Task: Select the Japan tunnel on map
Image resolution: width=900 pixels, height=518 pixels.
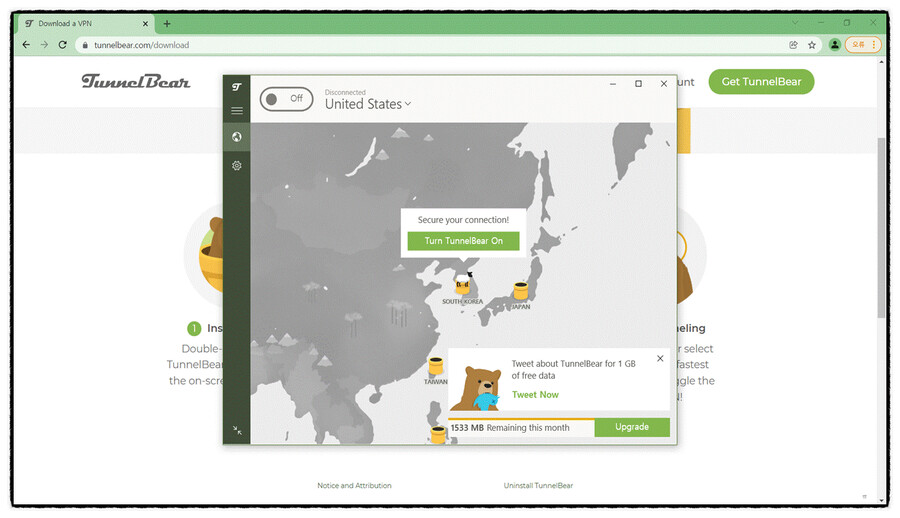Action: tap(521, 291)
